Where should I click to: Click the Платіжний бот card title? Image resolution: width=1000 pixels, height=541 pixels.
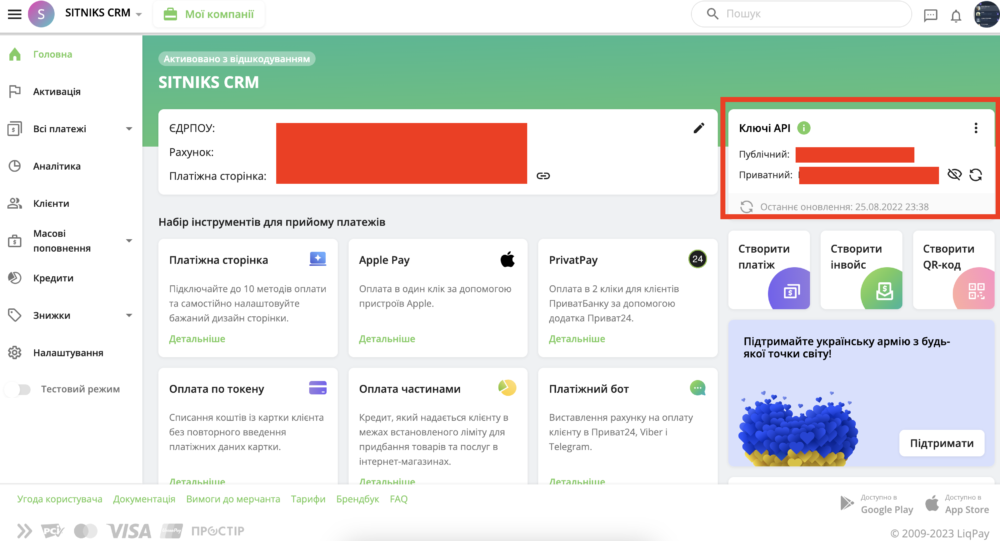(589, 389)
